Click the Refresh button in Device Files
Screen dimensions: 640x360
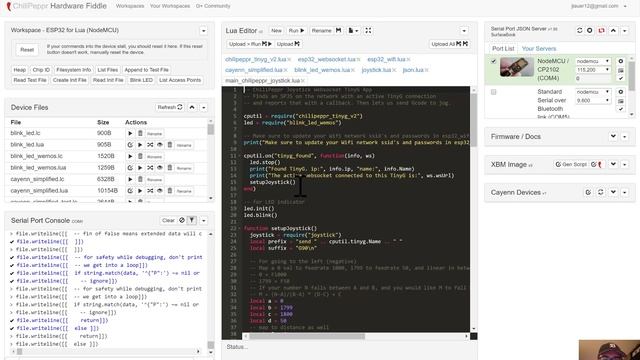(x=170, y=107)
